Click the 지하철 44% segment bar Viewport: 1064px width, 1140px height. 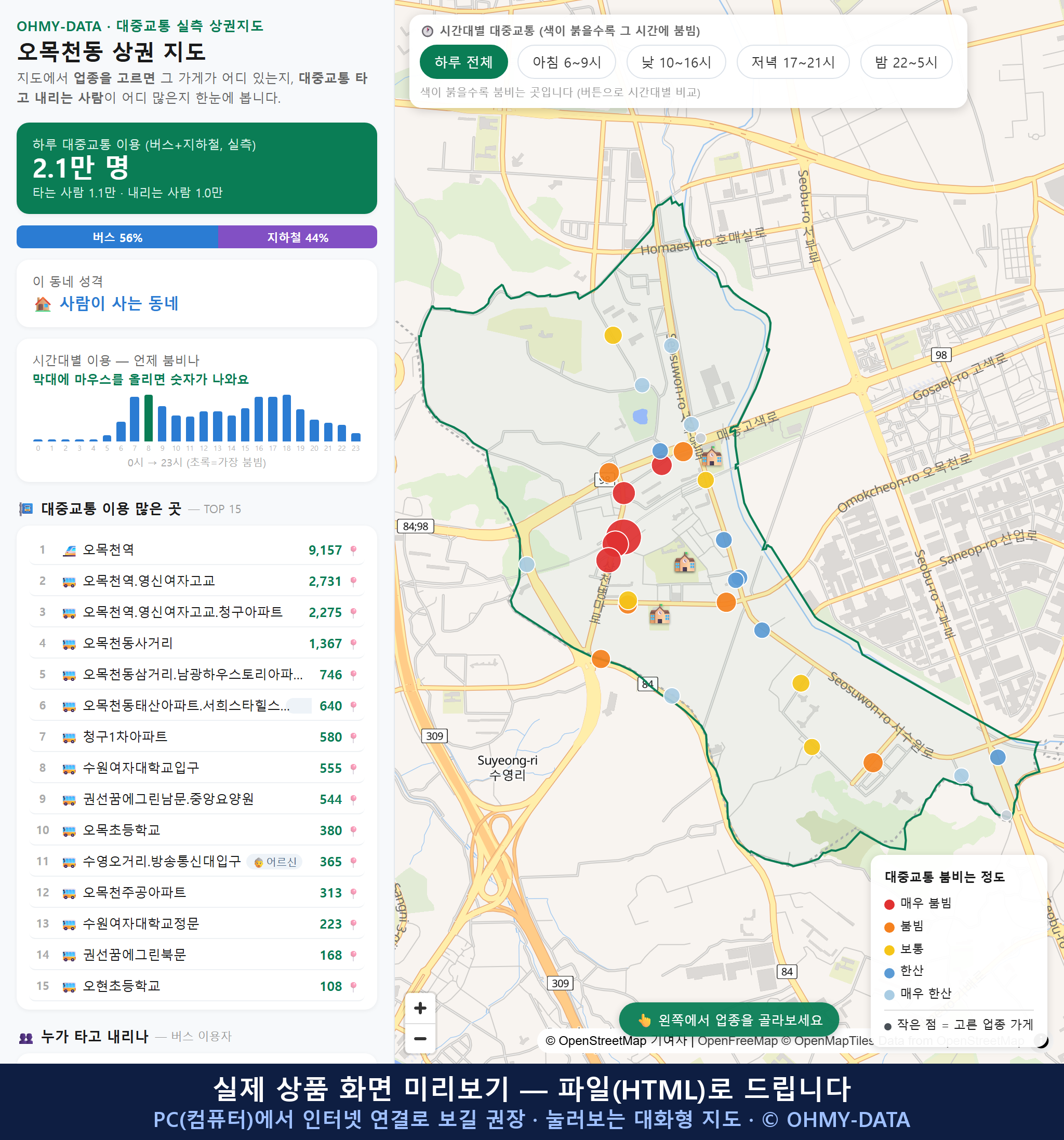[x=298, y=237]
